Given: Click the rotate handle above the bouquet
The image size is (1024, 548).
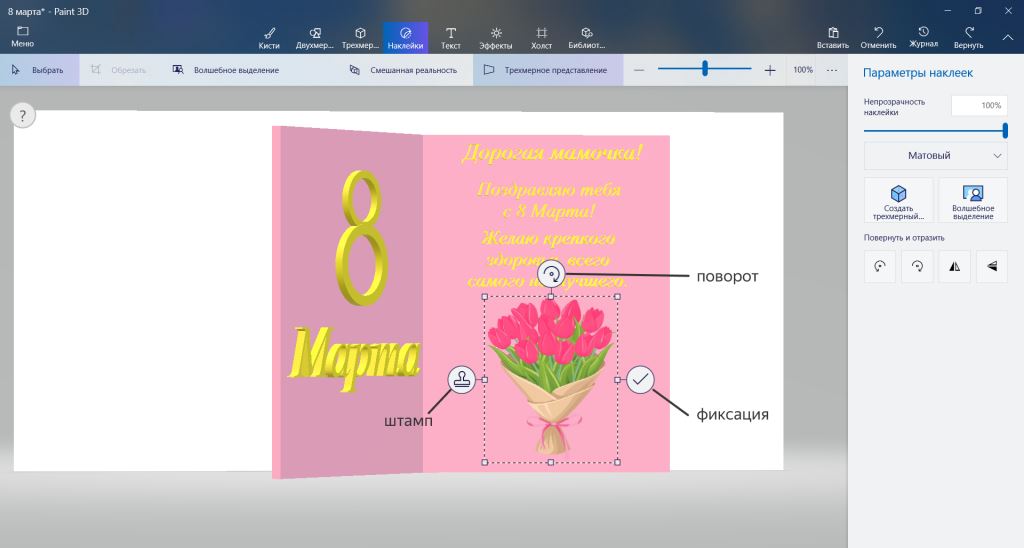Looking at the screenshot, I should (x=551, y=274).
